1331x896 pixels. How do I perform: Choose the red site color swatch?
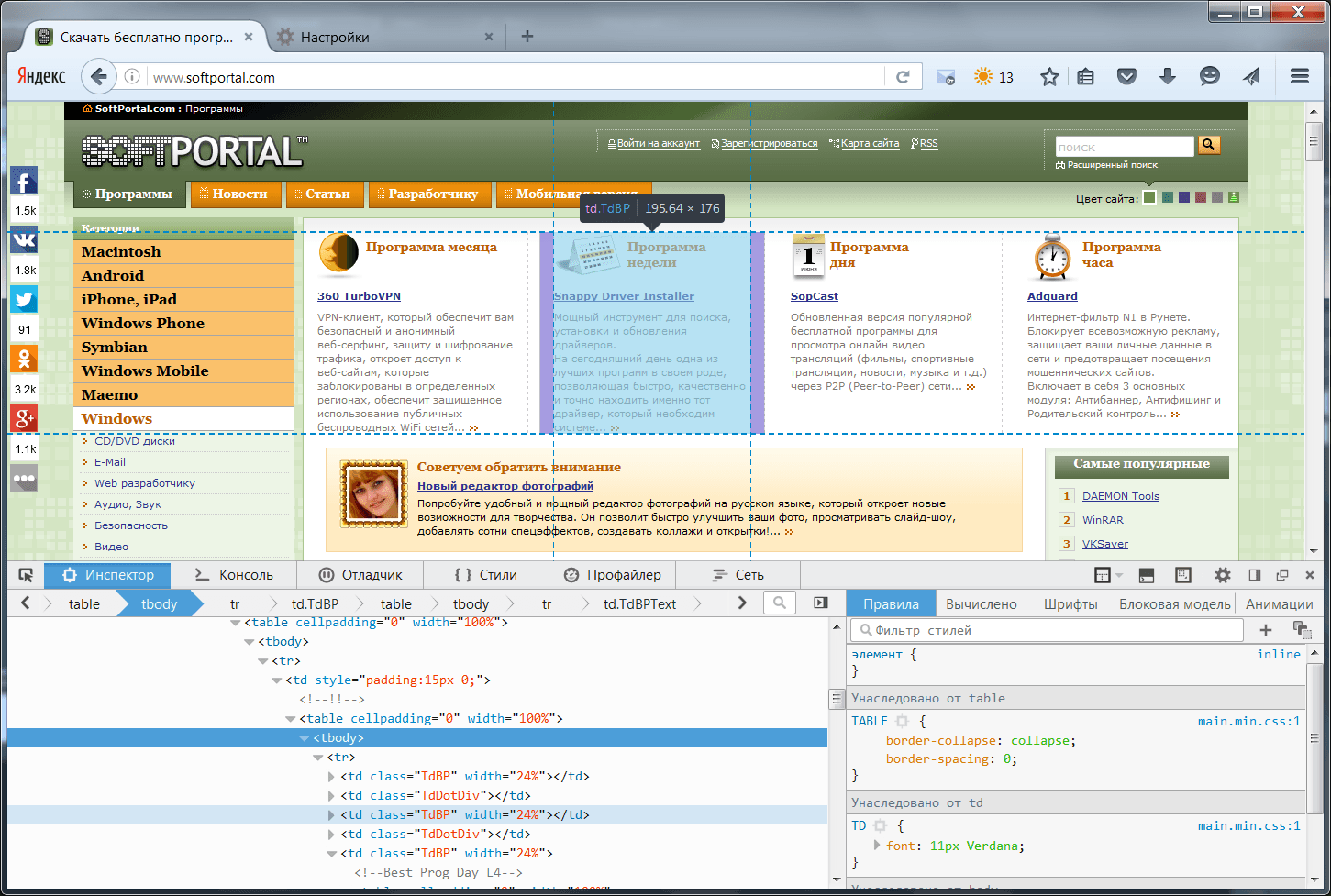coord(1201,197)
